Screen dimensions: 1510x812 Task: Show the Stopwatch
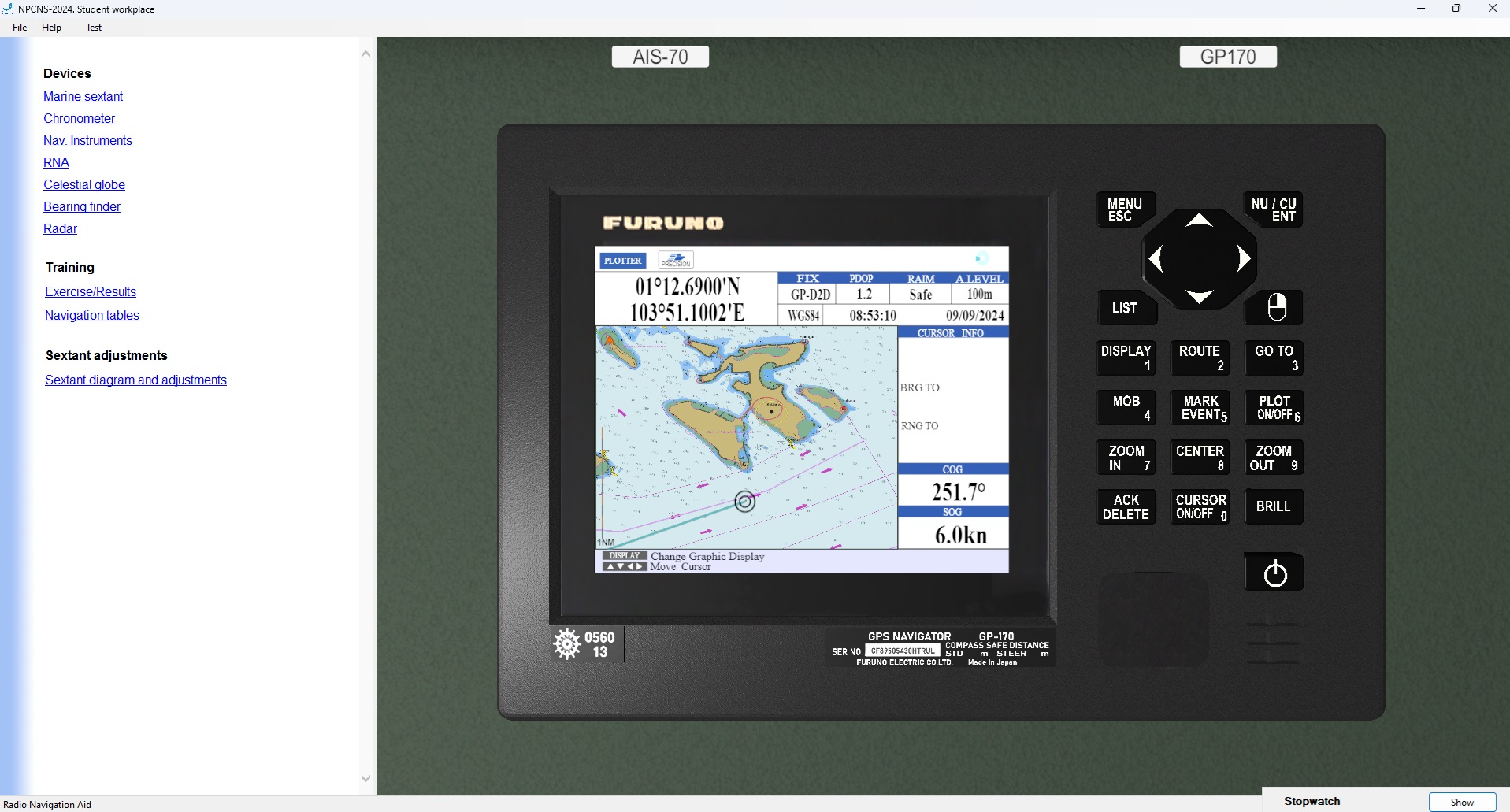coord(1461,802)
